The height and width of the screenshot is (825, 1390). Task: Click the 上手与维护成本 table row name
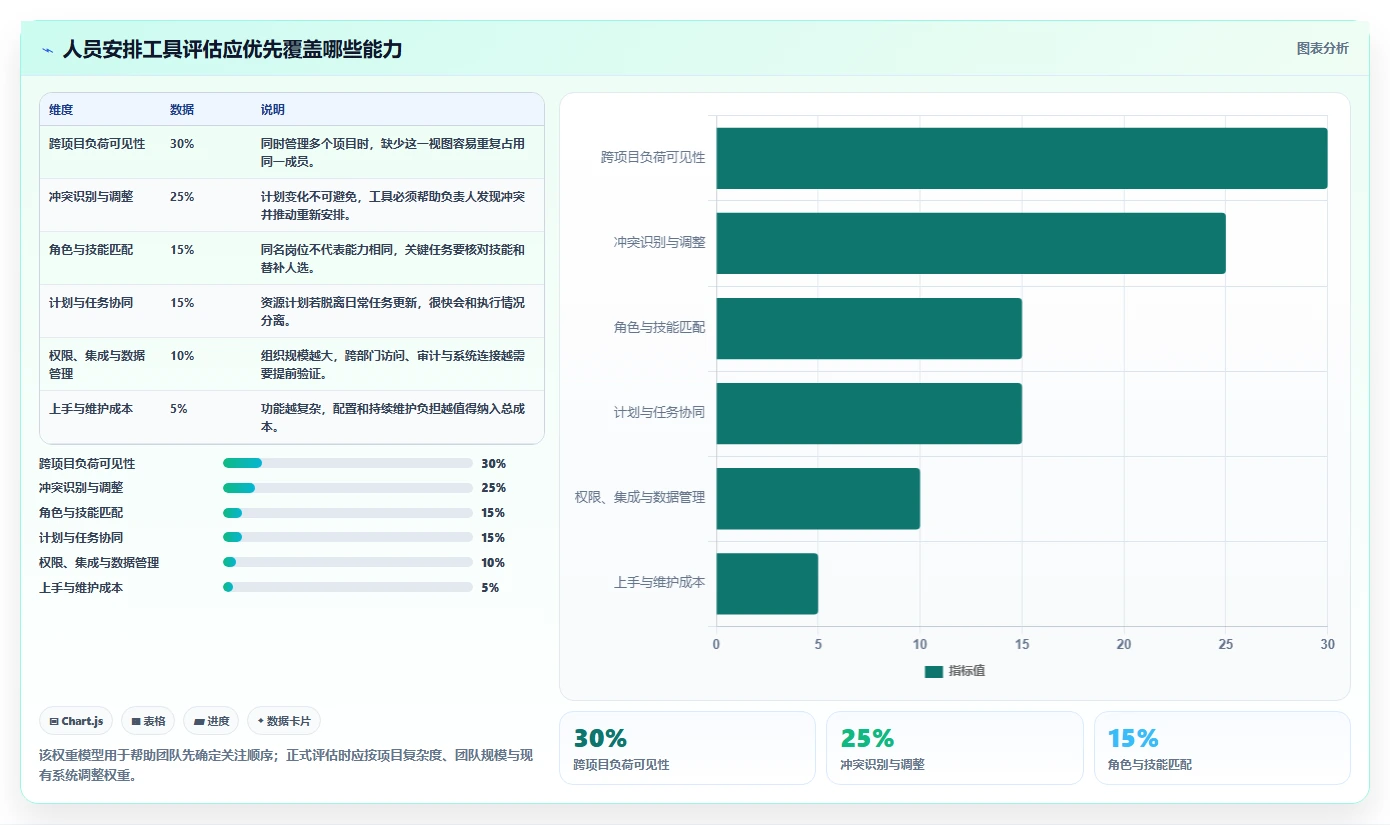(91, 408)
